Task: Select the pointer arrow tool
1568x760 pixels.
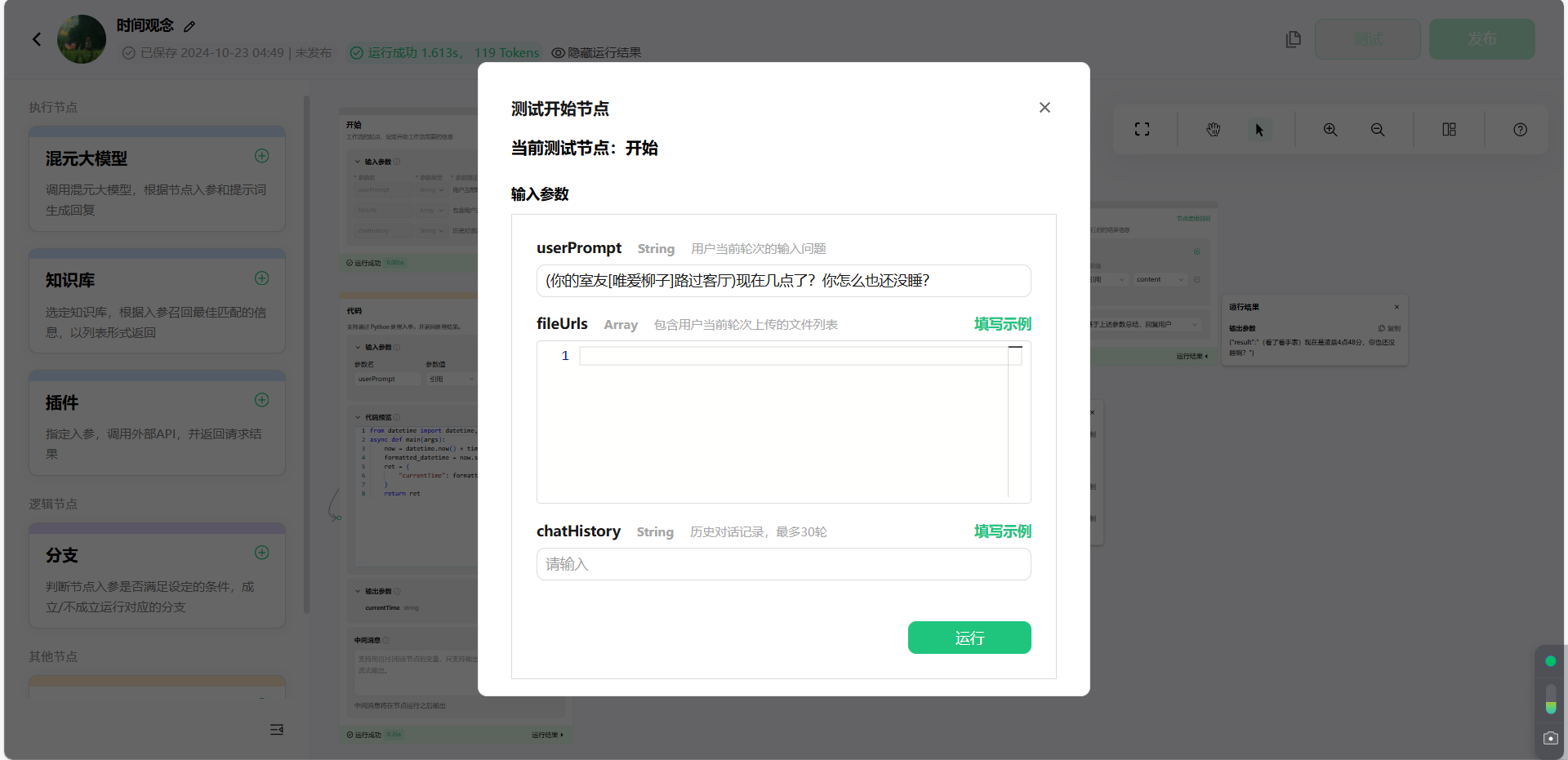Action: click(1259, 130)
